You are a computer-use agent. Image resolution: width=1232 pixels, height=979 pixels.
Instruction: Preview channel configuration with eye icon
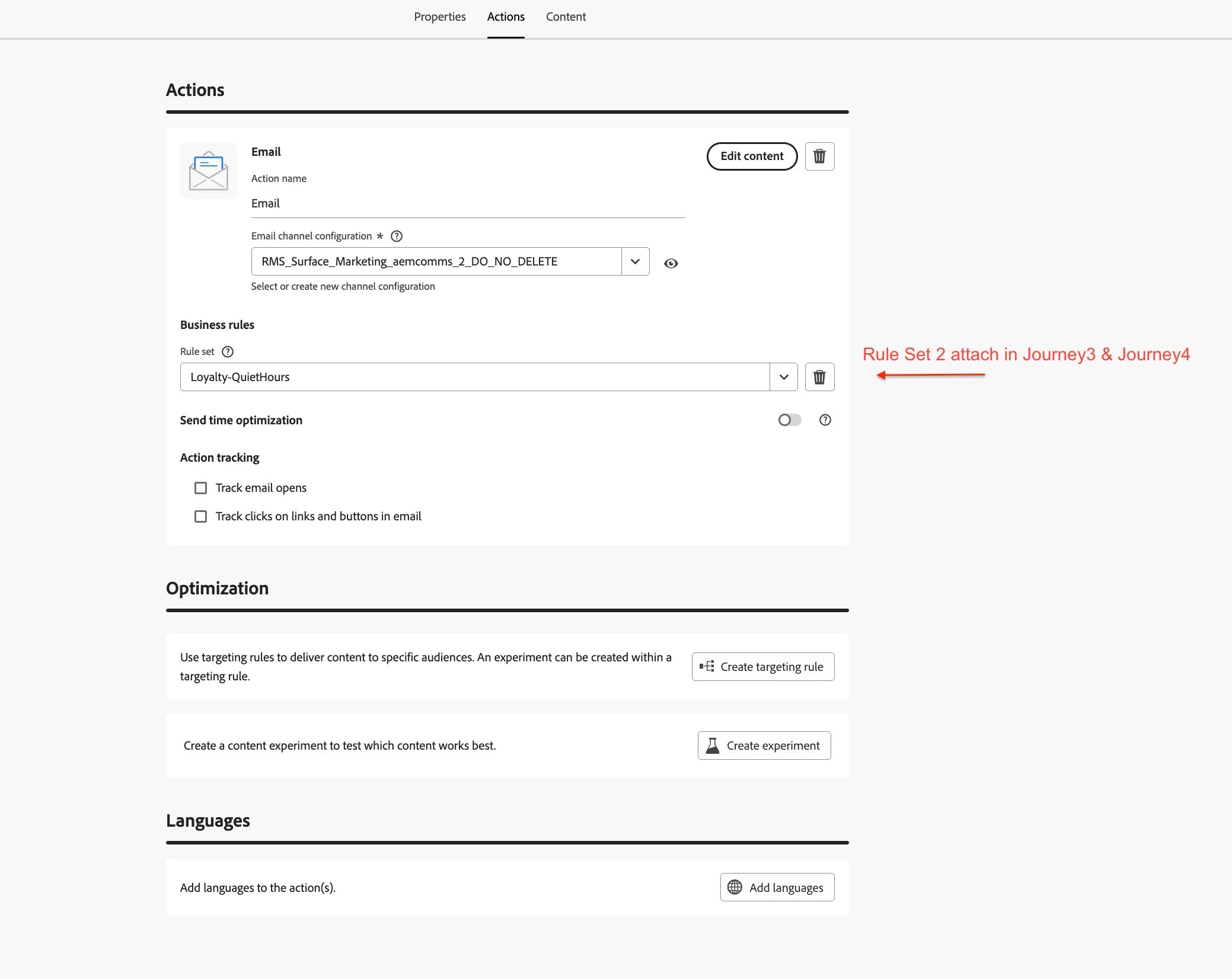(x=671, y=263)
